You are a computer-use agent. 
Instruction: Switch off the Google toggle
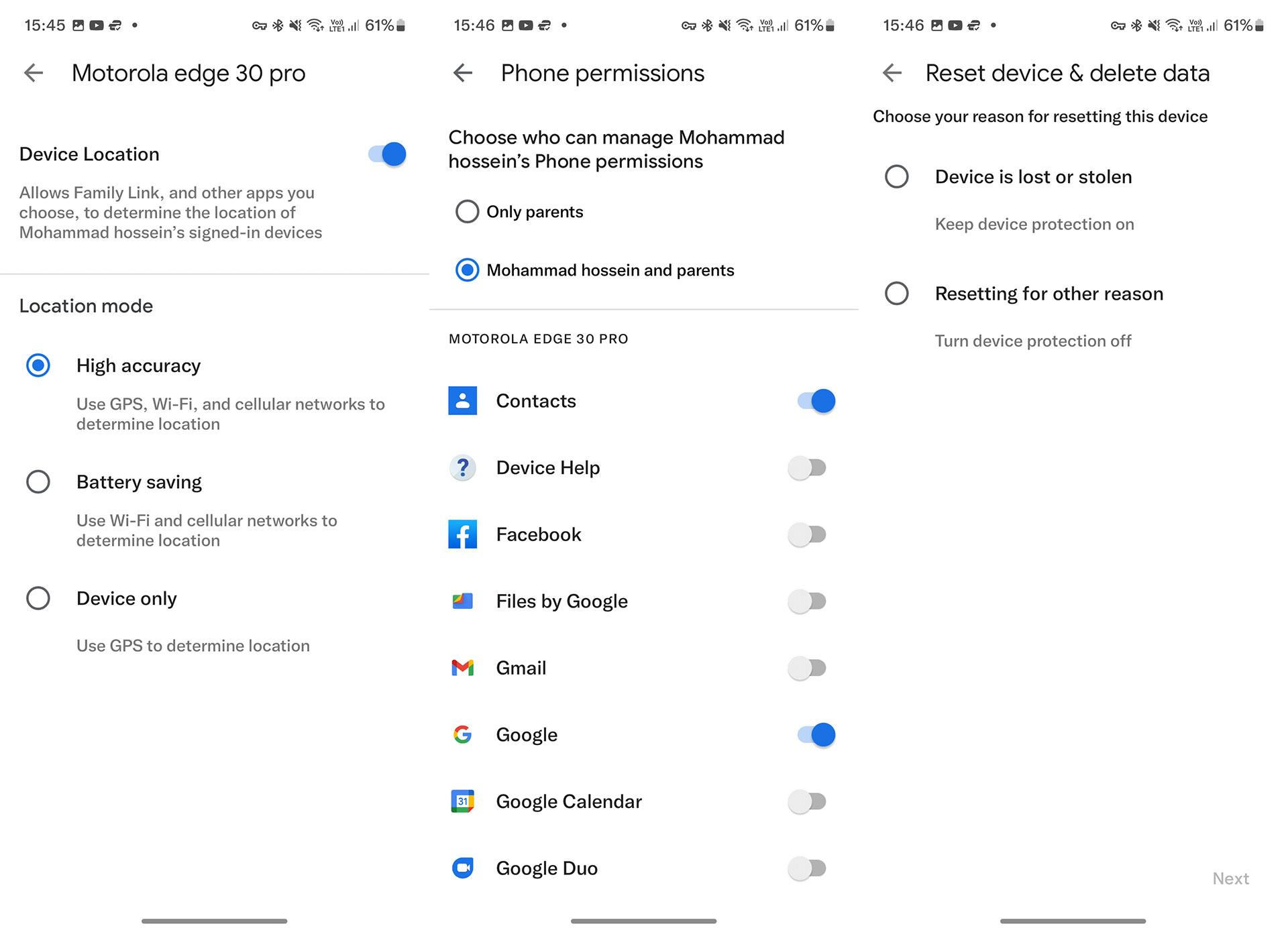[816, 735]
